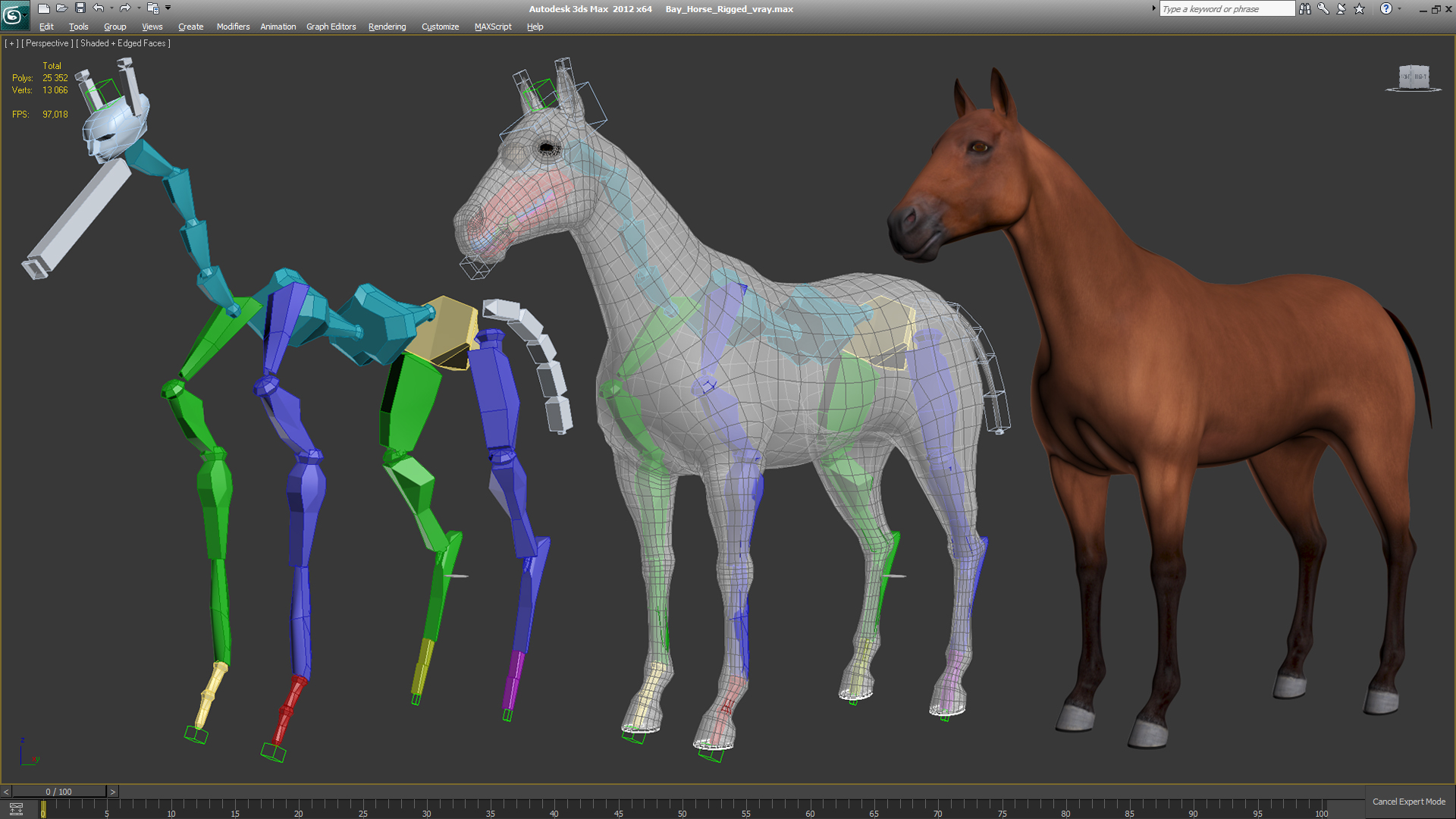Screen dimensions: 1456x819
Task: Open the MAXScript menu
Action: pyautogui.click(x=493, y=27)
